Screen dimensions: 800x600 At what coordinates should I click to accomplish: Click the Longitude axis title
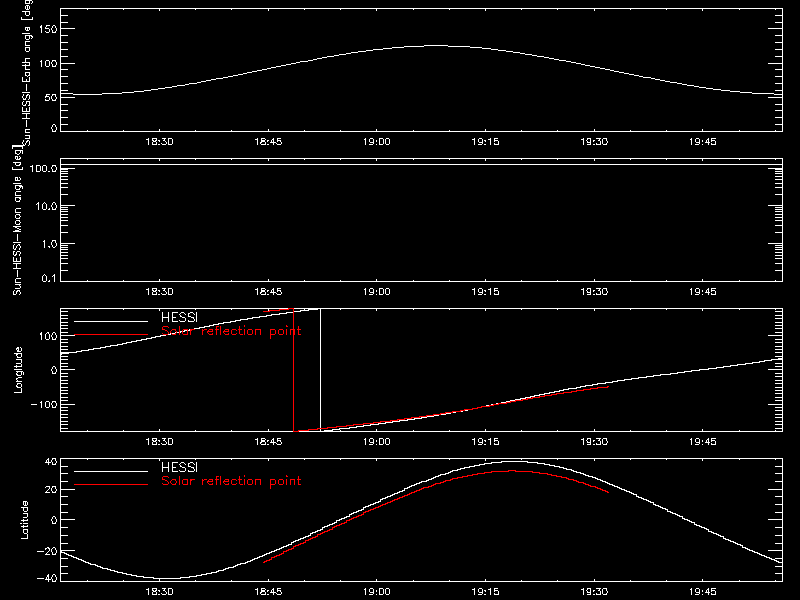tap(18, 370)
